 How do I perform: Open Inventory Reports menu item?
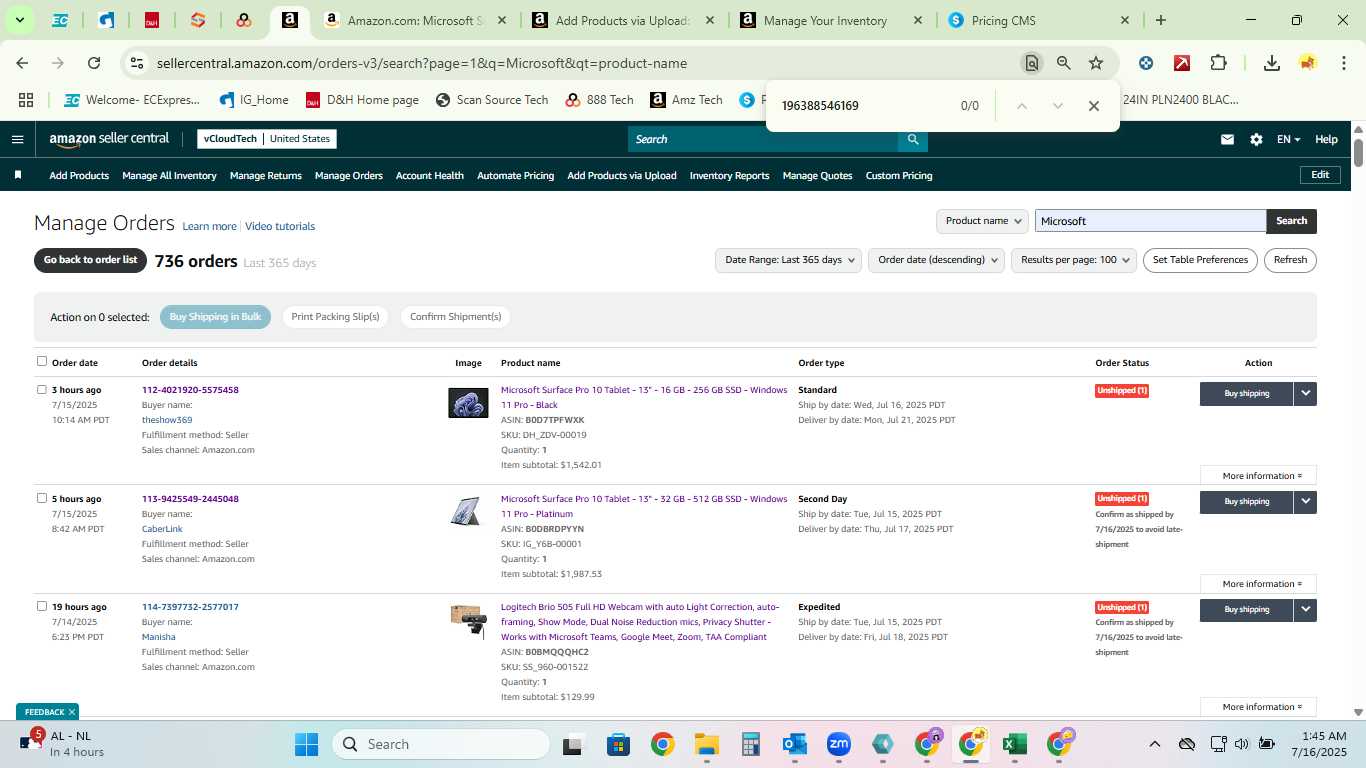[730, 176]
